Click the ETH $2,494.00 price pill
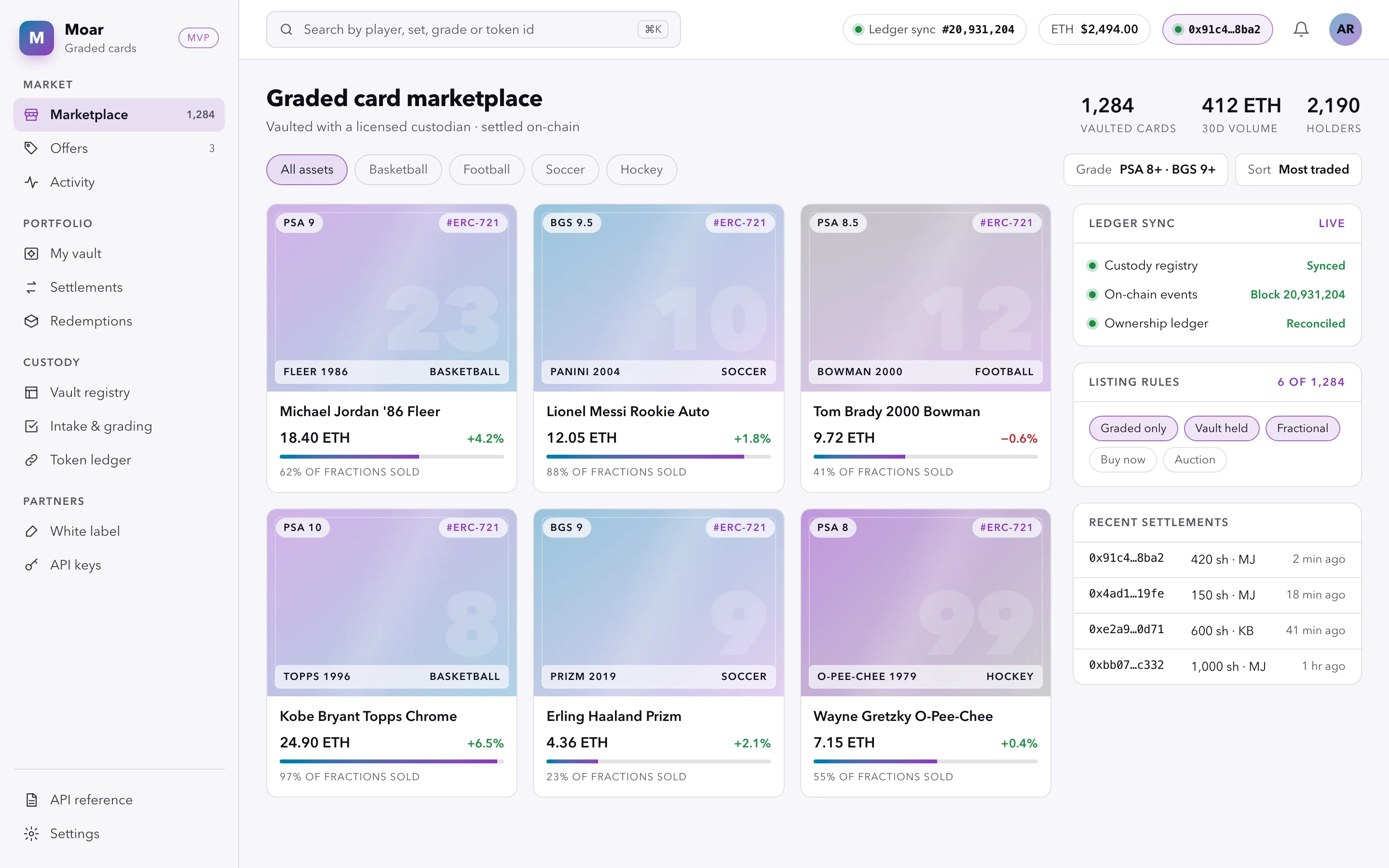1389x868 pixels. point(1094,29)
